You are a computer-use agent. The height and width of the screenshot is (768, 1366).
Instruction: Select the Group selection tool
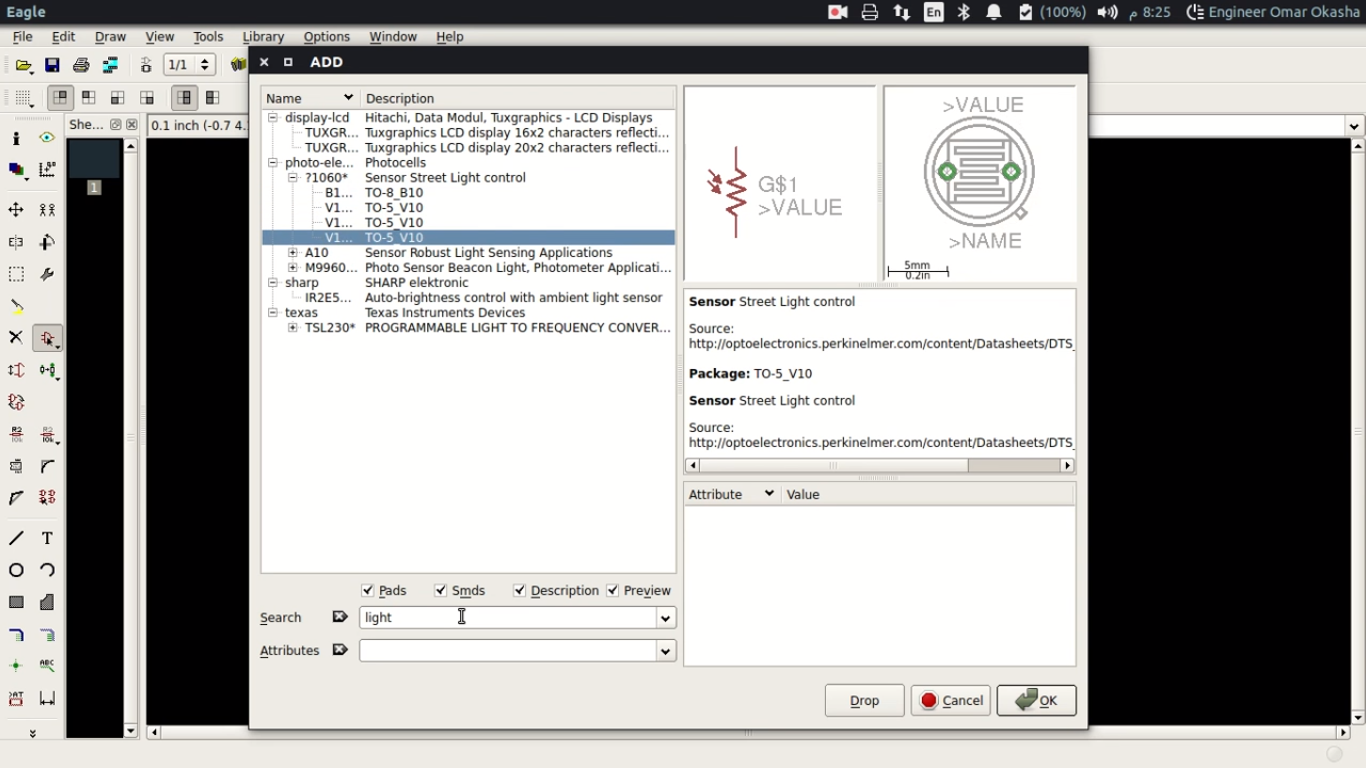click(16, 274)
